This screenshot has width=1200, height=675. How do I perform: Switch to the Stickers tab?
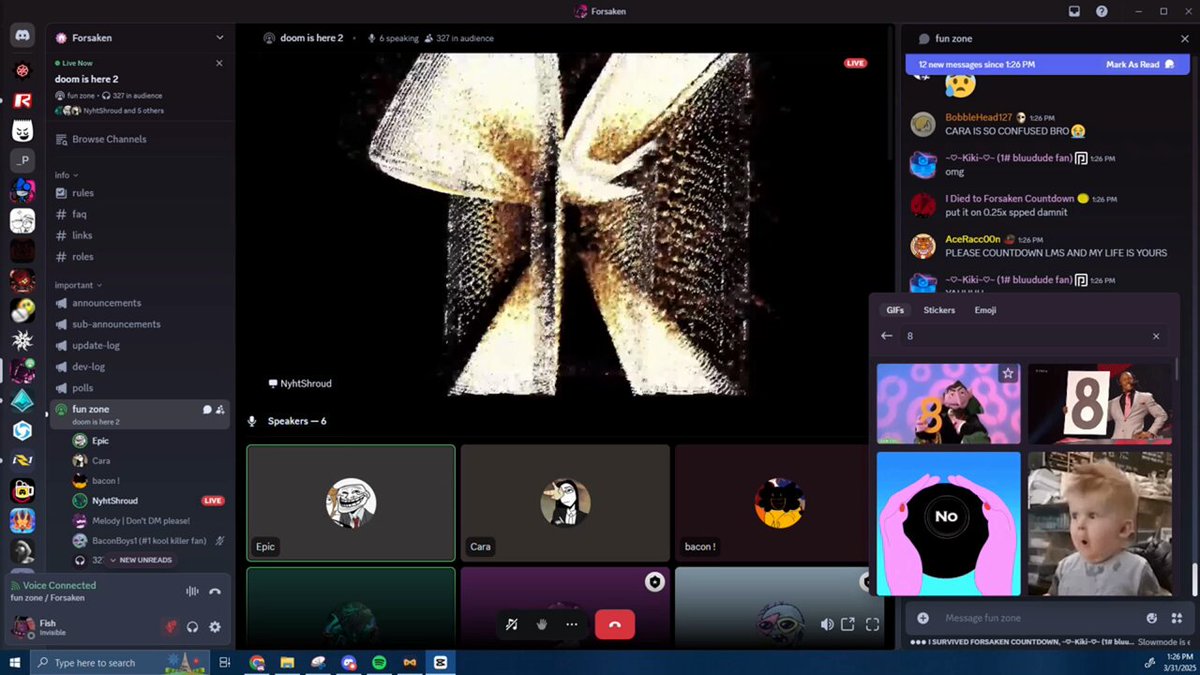point(939,310)
